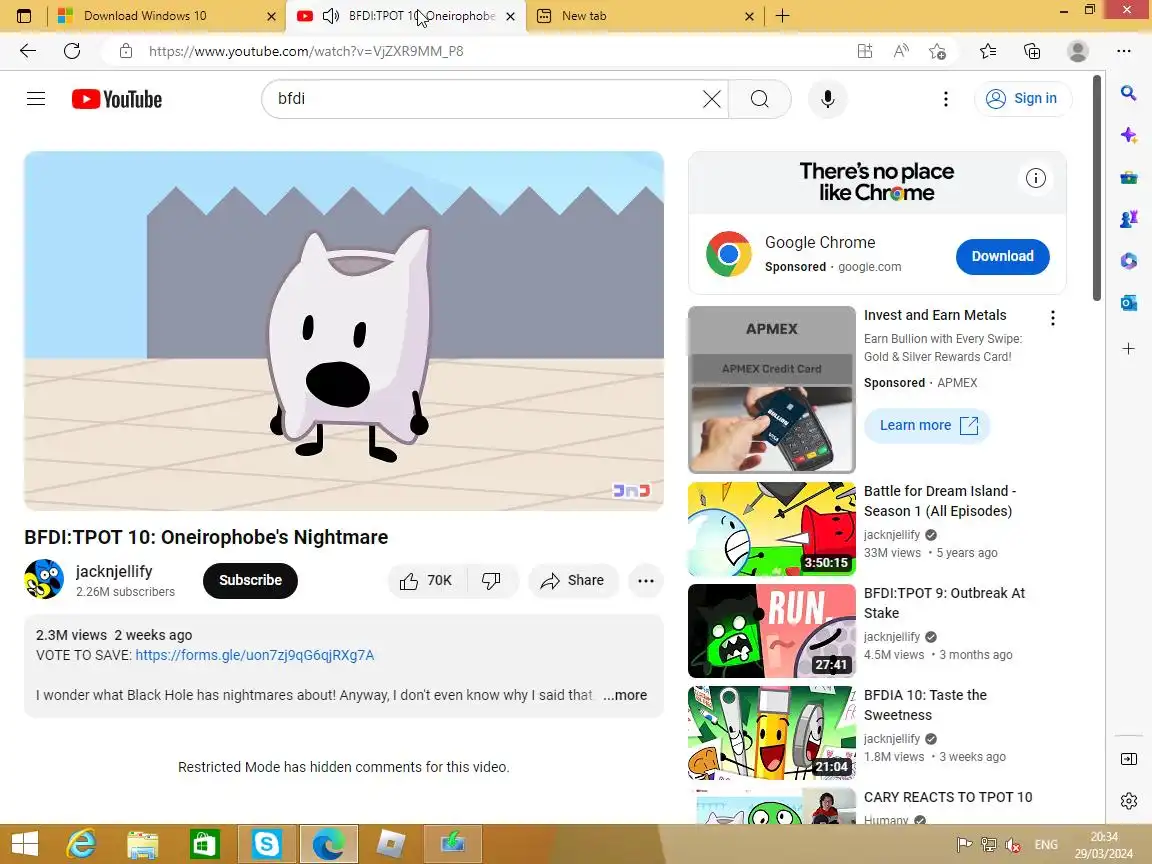Switch to the BFDI:TPOT 10 tab
Viewport: 1152px width, 864px height.
pos(406,15)
